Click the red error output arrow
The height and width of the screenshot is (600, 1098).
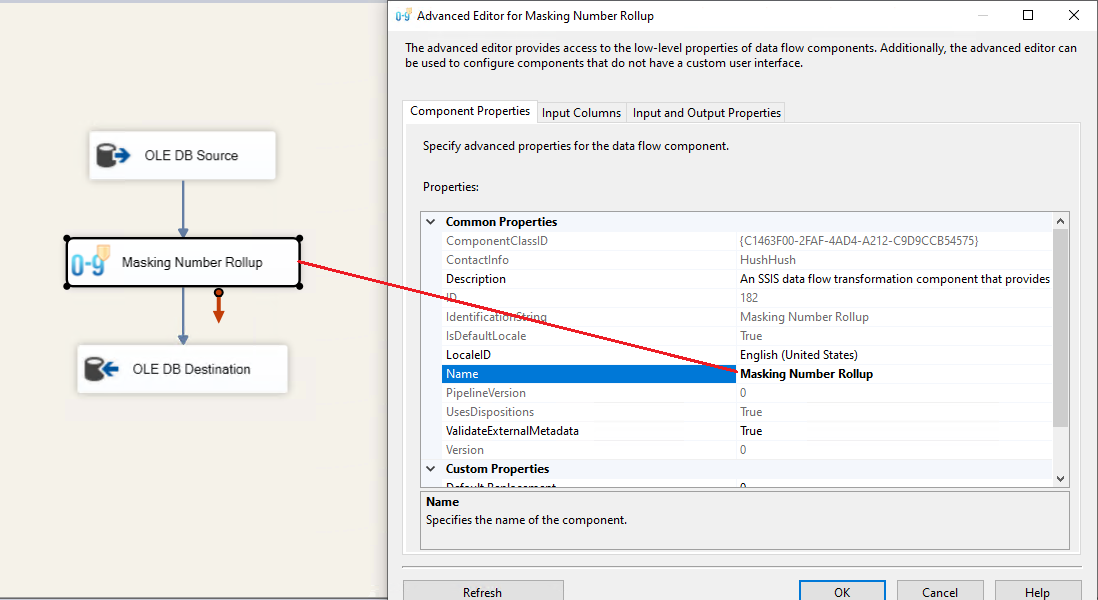218,310
